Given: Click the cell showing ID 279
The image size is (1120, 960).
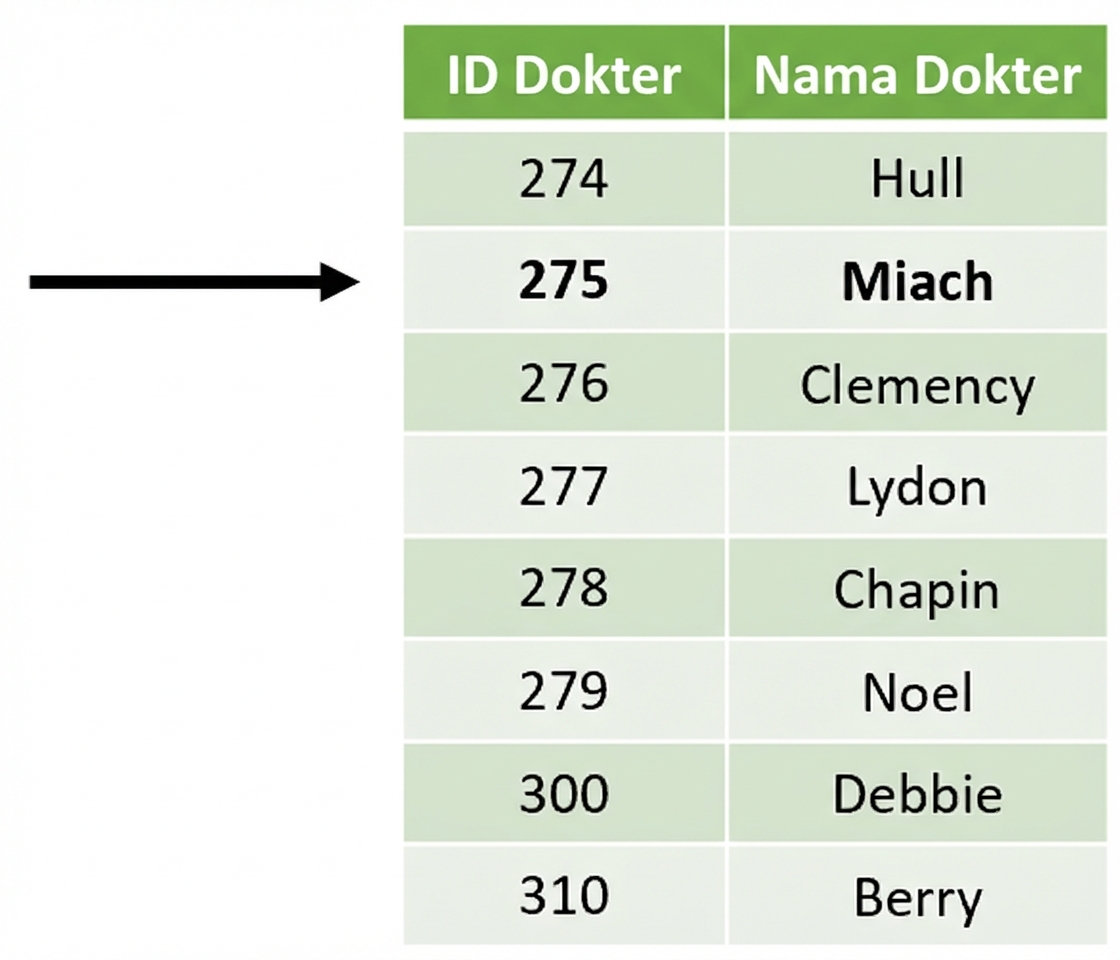Looking at the screenshot, I should tap(564, 692).
